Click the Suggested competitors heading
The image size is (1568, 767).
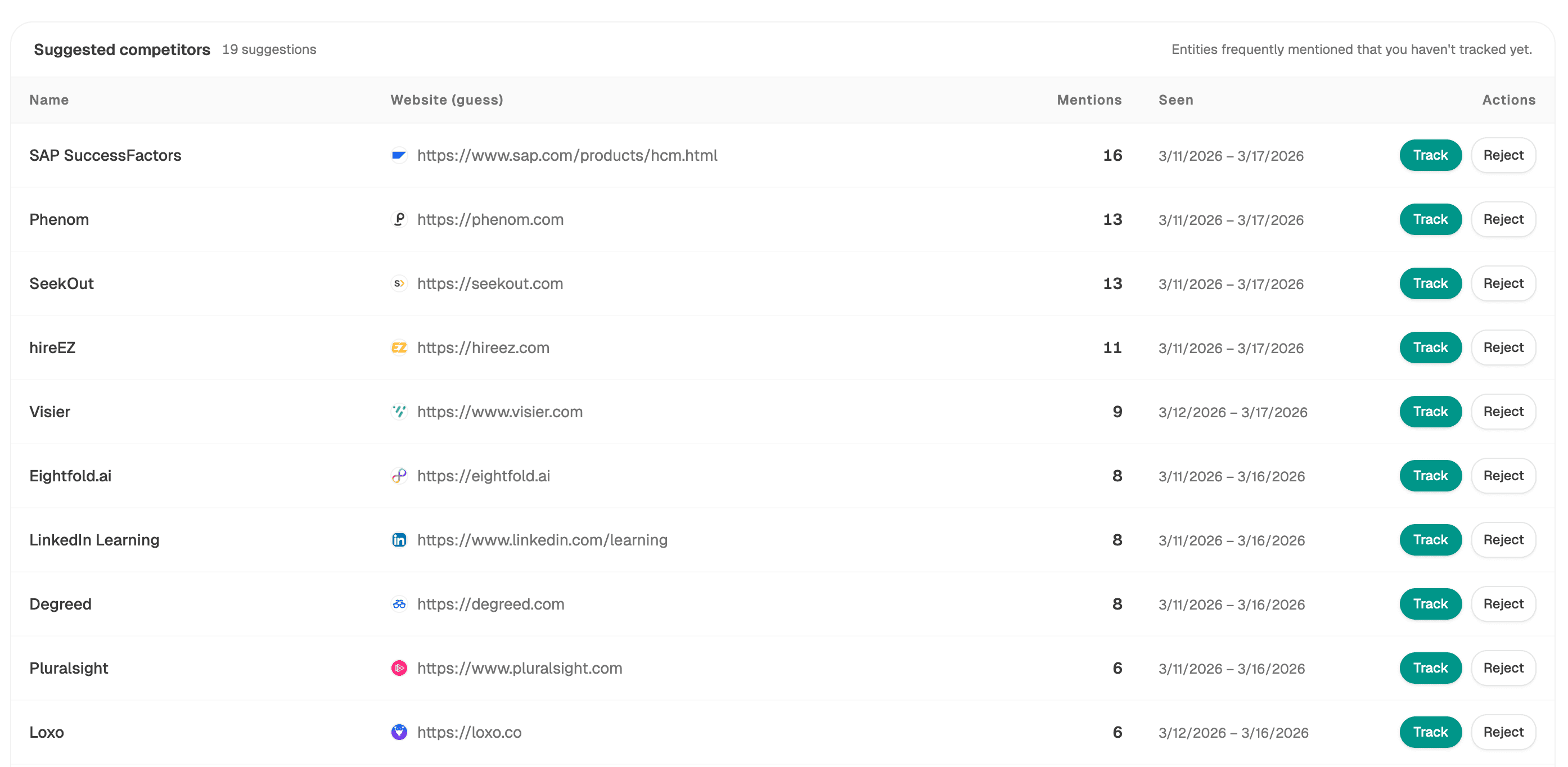point(121,49)
